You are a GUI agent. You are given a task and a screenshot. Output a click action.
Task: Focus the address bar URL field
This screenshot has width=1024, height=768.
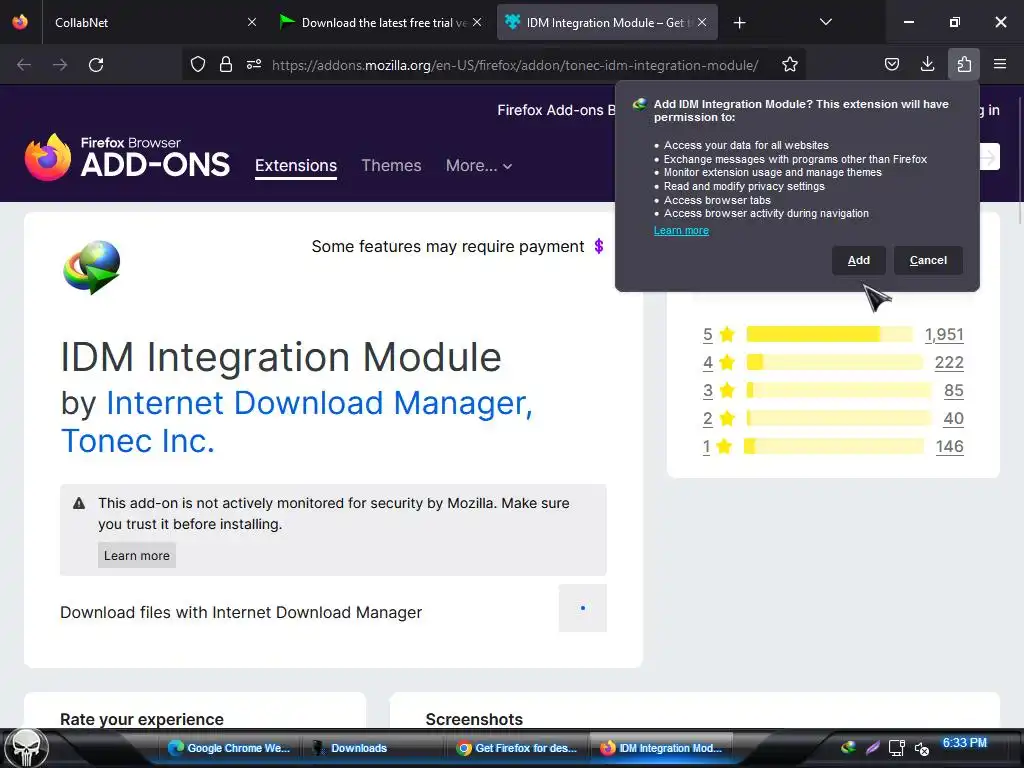pyautogui.click(x=515, y=65)
